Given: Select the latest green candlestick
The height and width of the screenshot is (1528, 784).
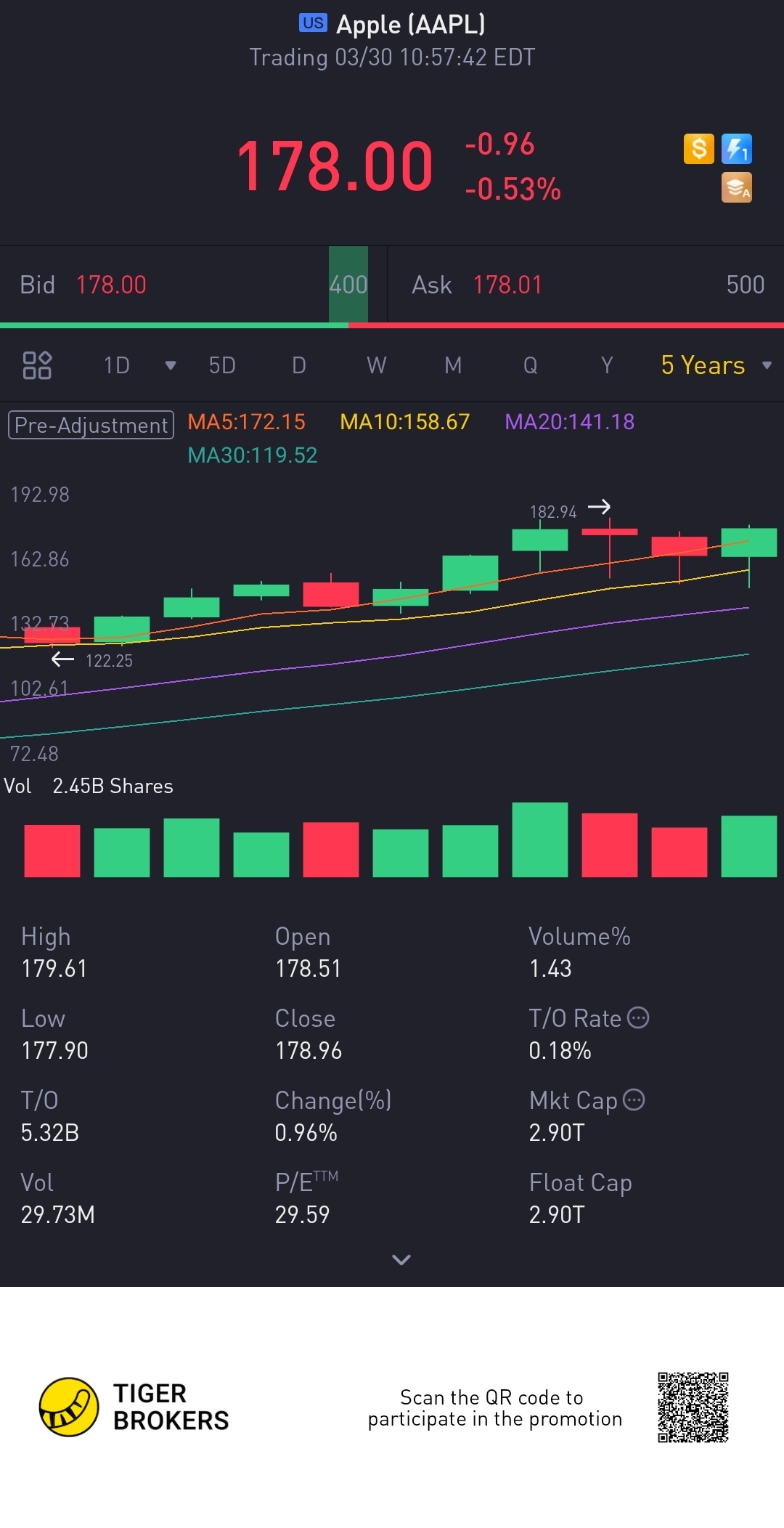Looking at the screenshot, I should click(748, 543).
